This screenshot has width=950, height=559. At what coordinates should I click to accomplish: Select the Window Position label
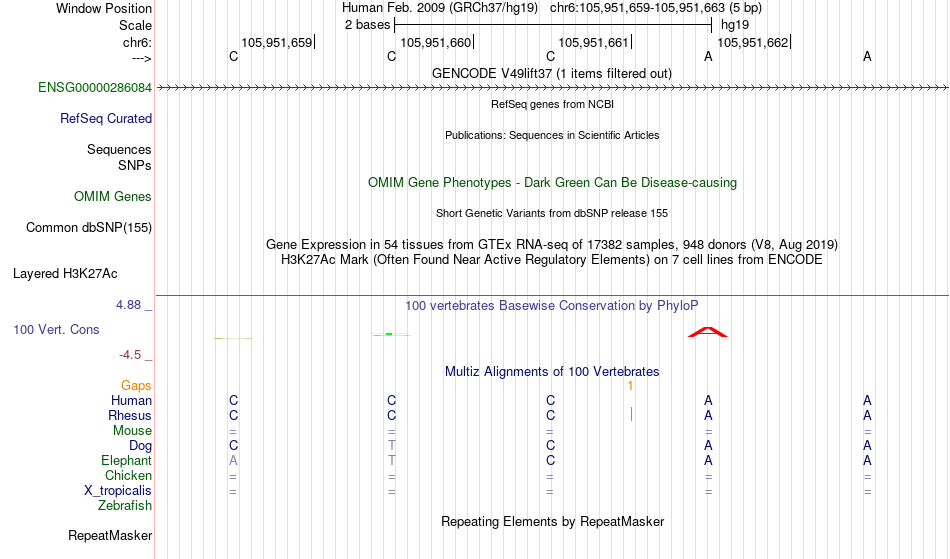click(x=104, y=8)
